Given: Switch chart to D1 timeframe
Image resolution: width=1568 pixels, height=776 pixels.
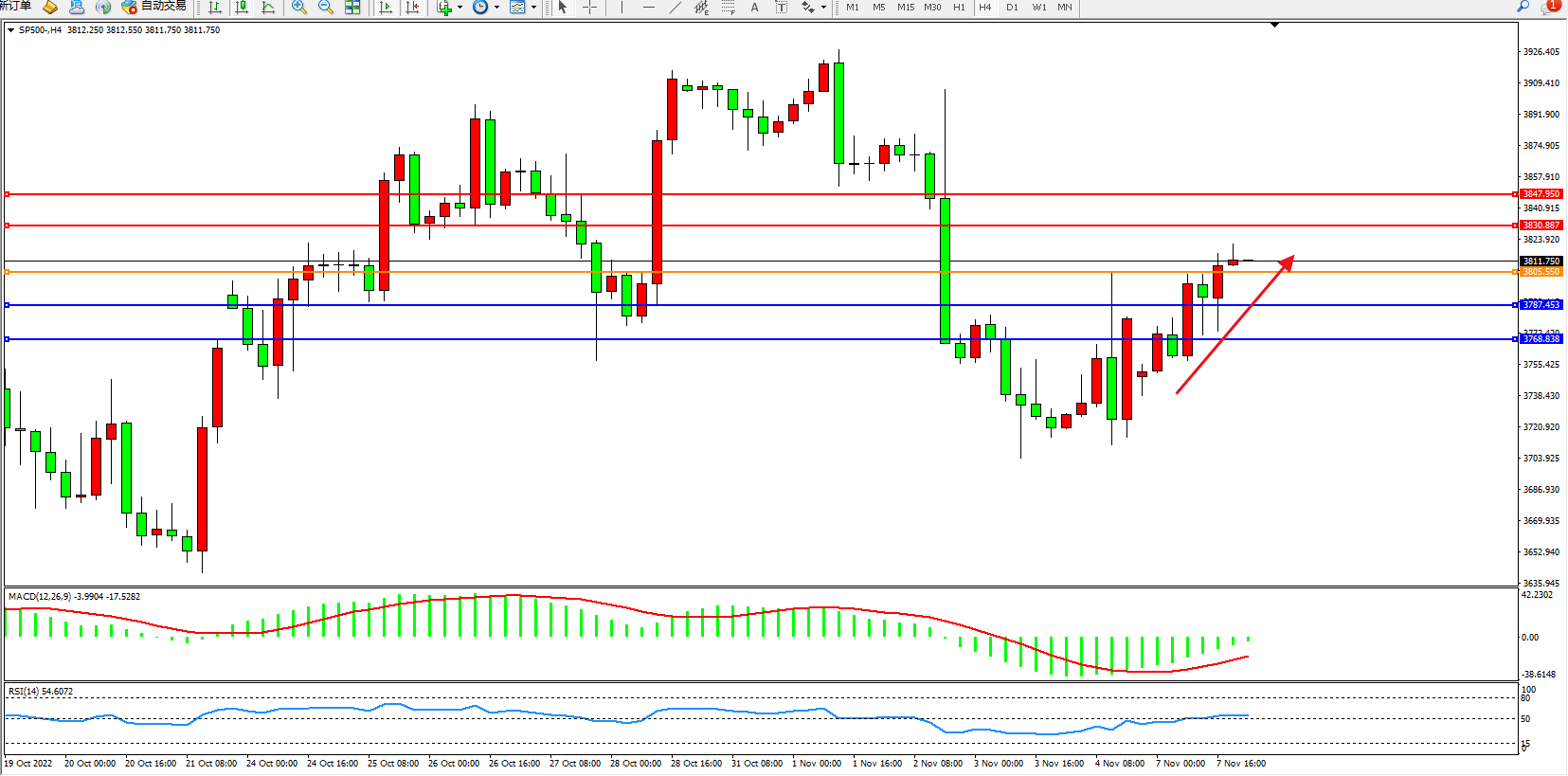Looking at the screenshot, I should click(1012, 8).
